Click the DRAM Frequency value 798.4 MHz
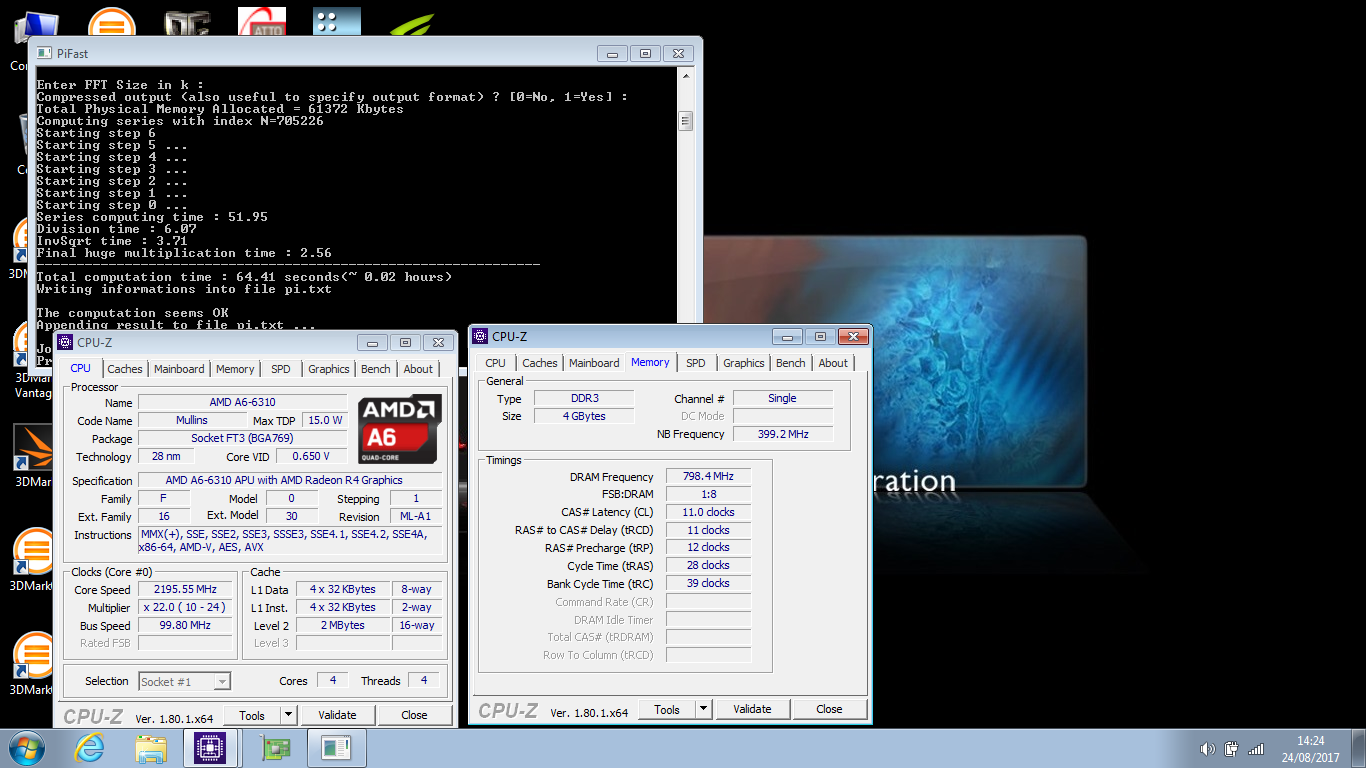The height and width of the screenshot is (768, 1366). pyautogui.click(x=708, y=476)
